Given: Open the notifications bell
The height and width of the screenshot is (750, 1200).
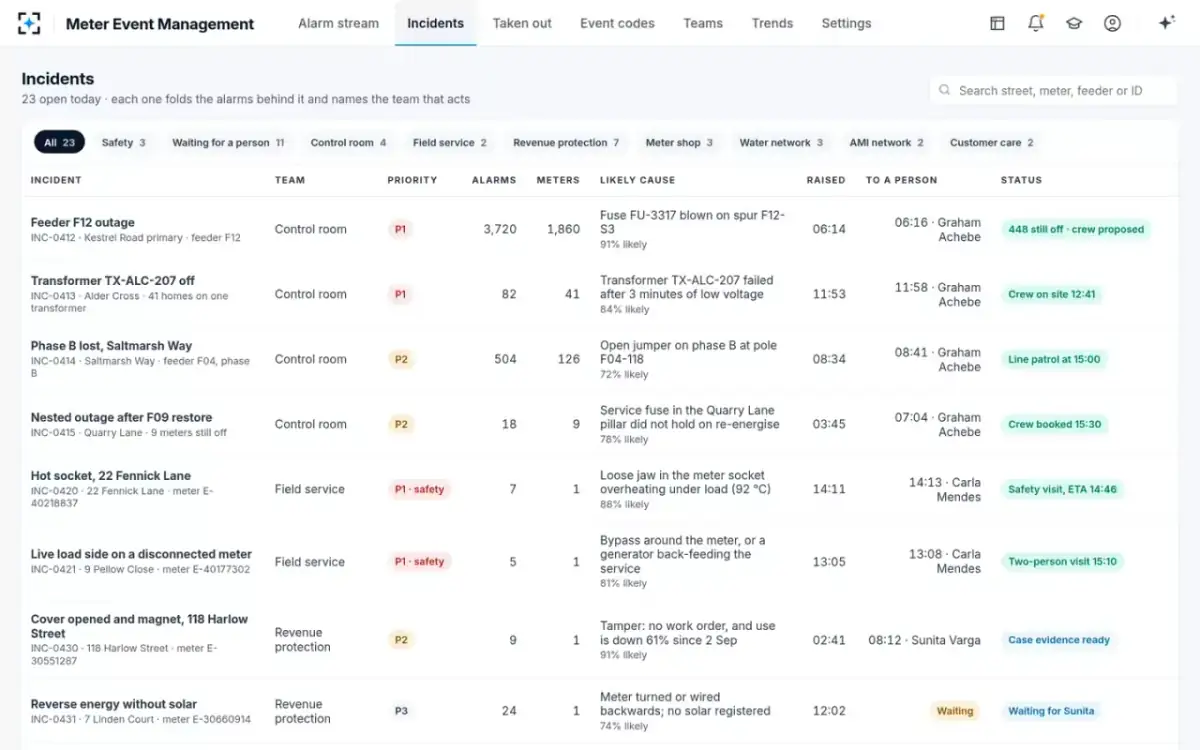Looking at the screenshot, I should click(1036, 23).
